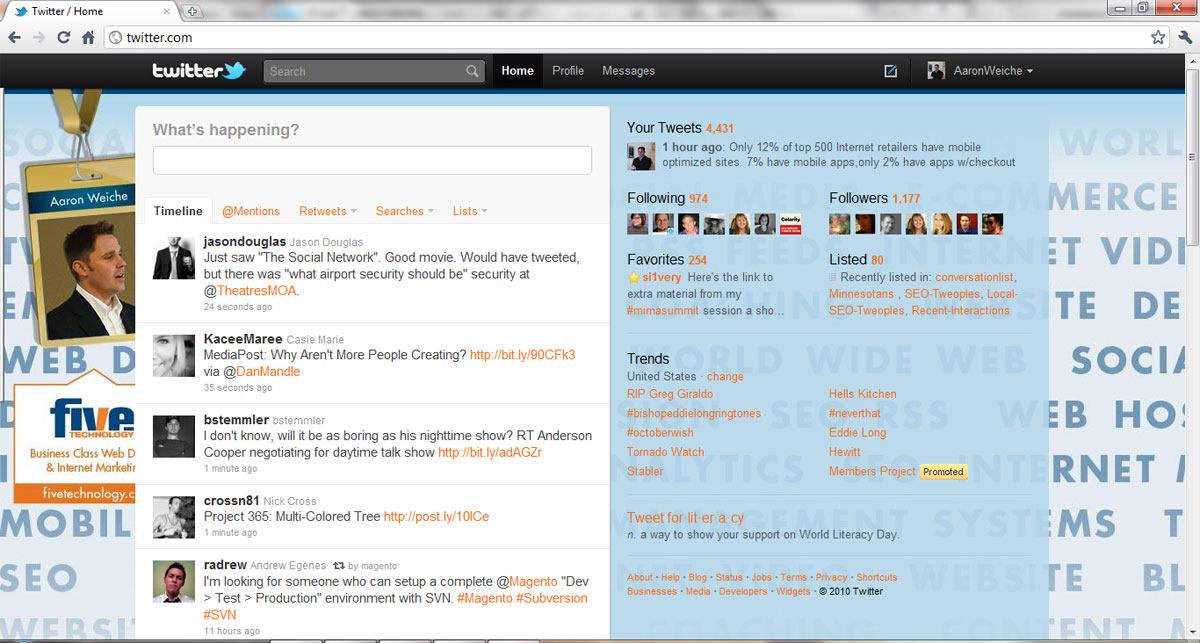This screenshot has height=643, width=1200.
Task: Open the Tornado Watch trend
Action: (x=666, y=452)
